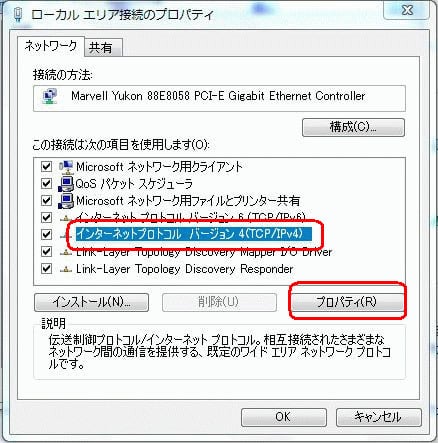Click the 構成(C)... button

pos(353,127)
